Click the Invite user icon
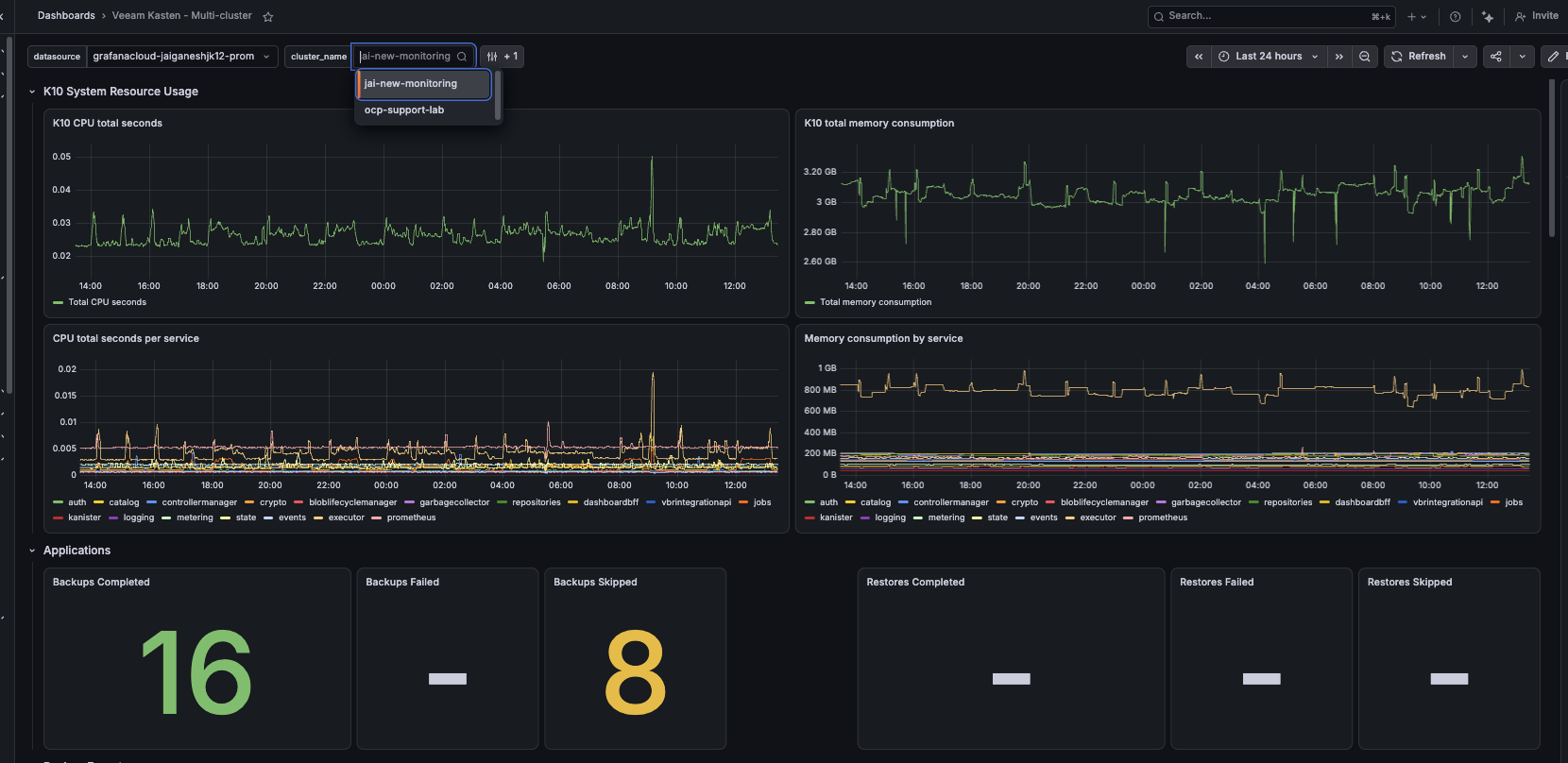 (x=1520, y=16)
